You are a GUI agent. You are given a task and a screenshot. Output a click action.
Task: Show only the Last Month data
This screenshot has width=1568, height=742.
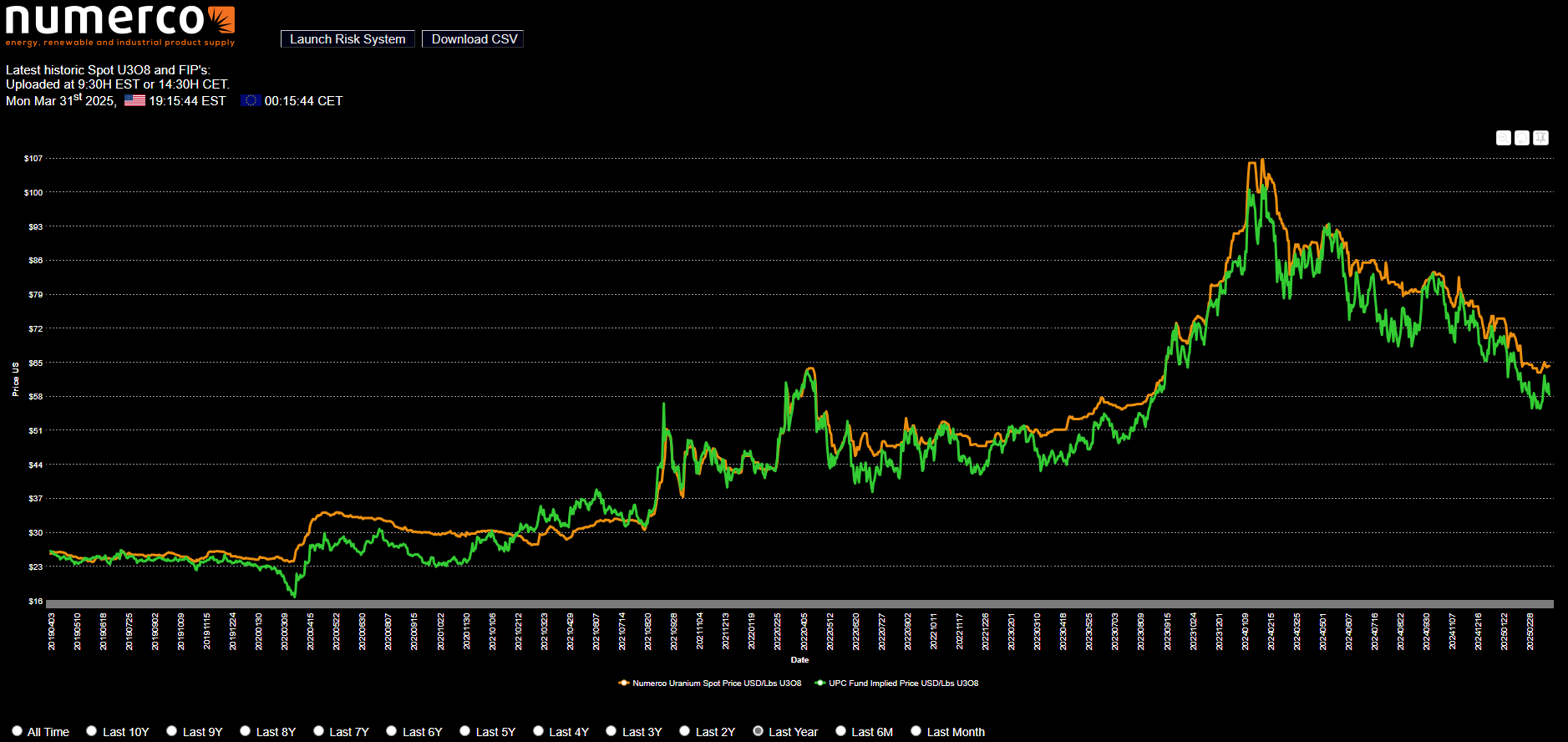pos(916,731)
